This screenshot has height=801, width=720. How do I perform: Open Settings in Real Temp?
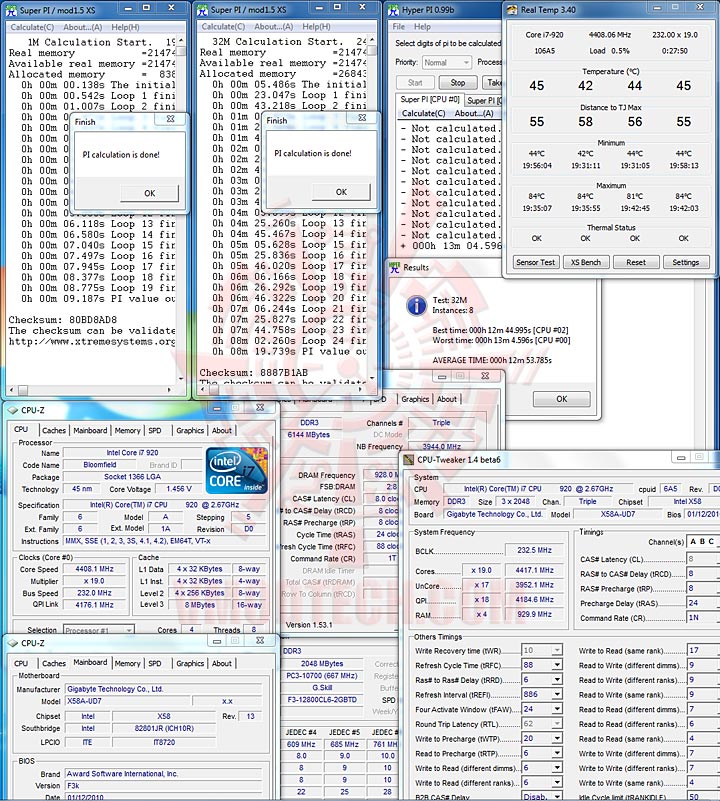[686, 262]
